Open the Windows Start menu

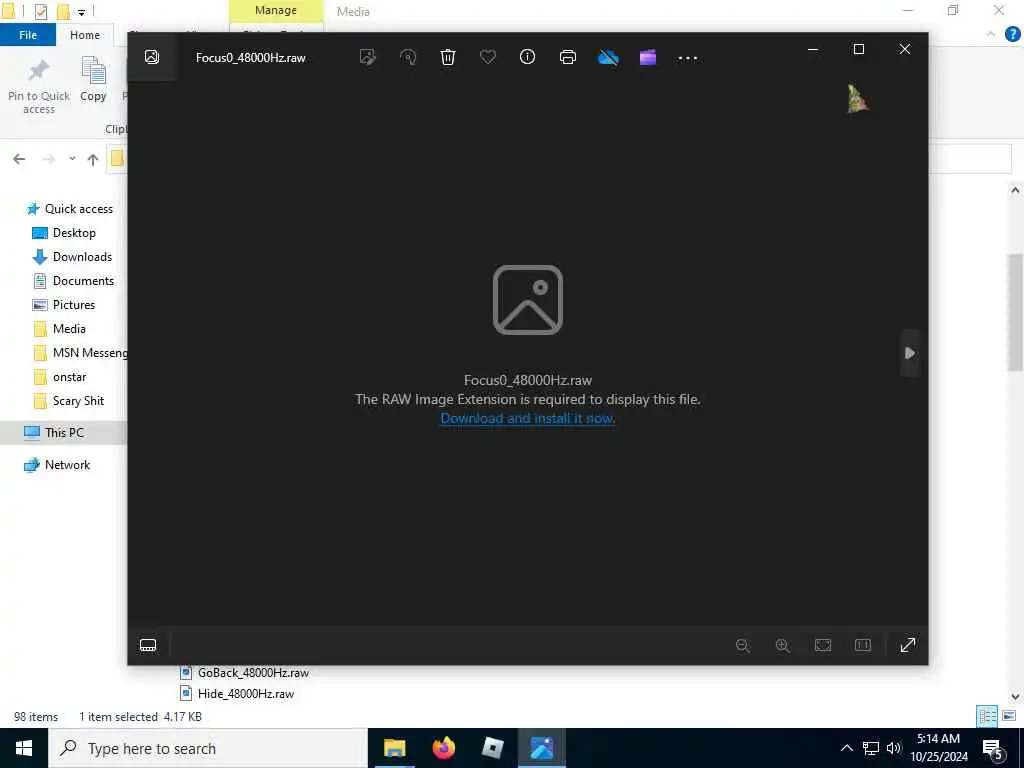(x=24, y=748)
